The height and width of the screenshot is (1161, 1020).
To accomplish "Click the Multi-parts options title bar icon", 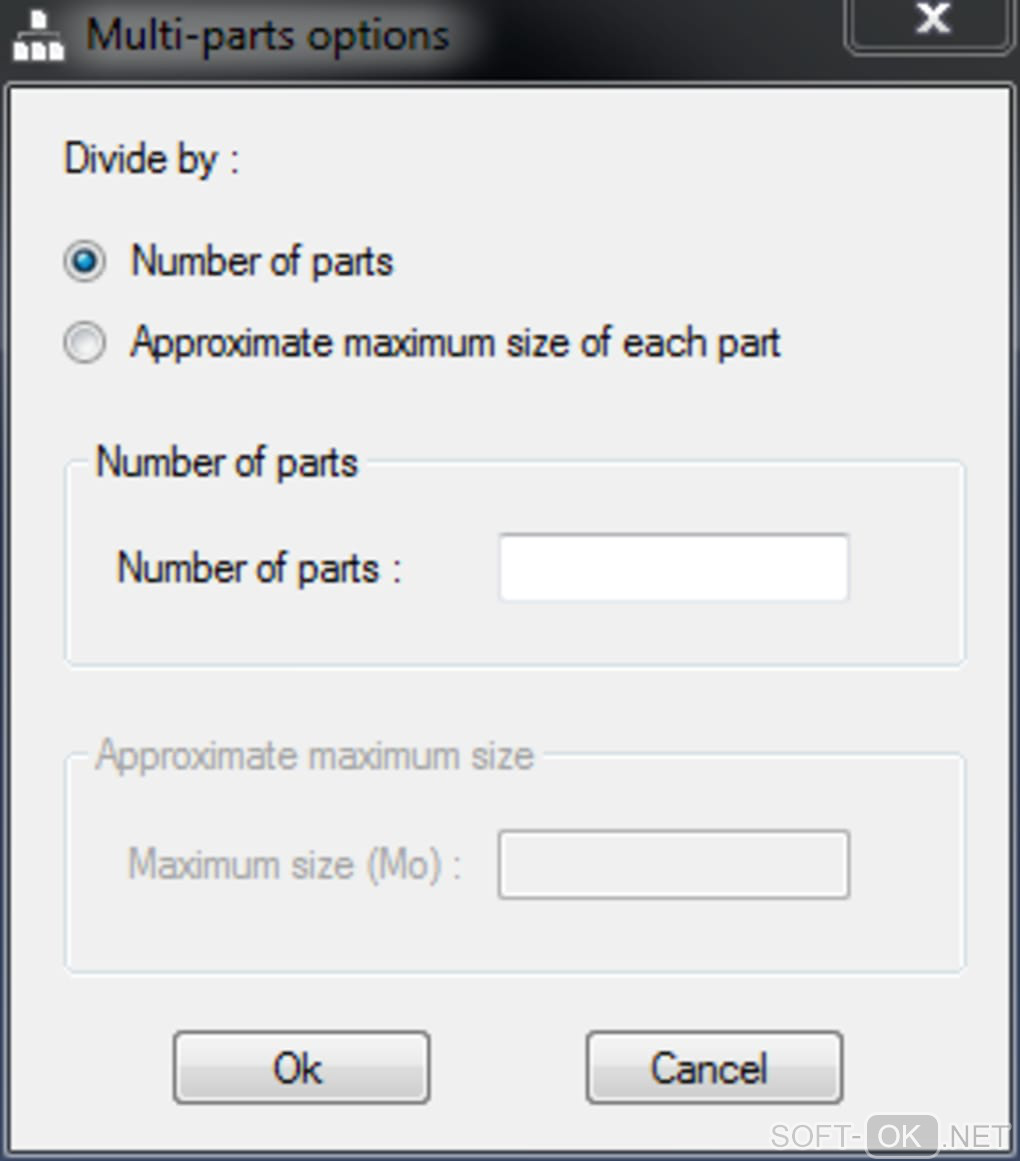I will pyautogui.click(x=38, y=37).
